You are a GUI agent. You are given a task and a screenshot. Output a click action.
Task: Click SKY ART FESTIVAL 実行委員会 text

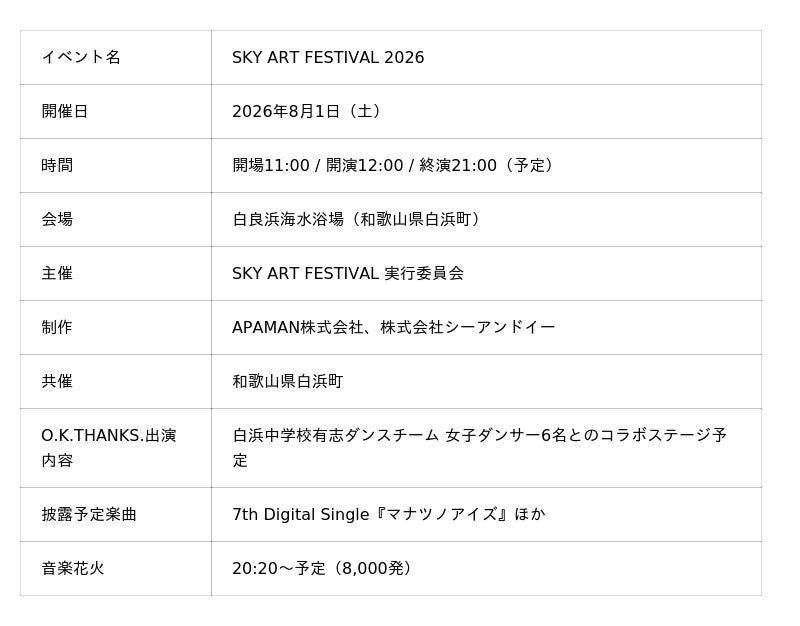[348, 273]
